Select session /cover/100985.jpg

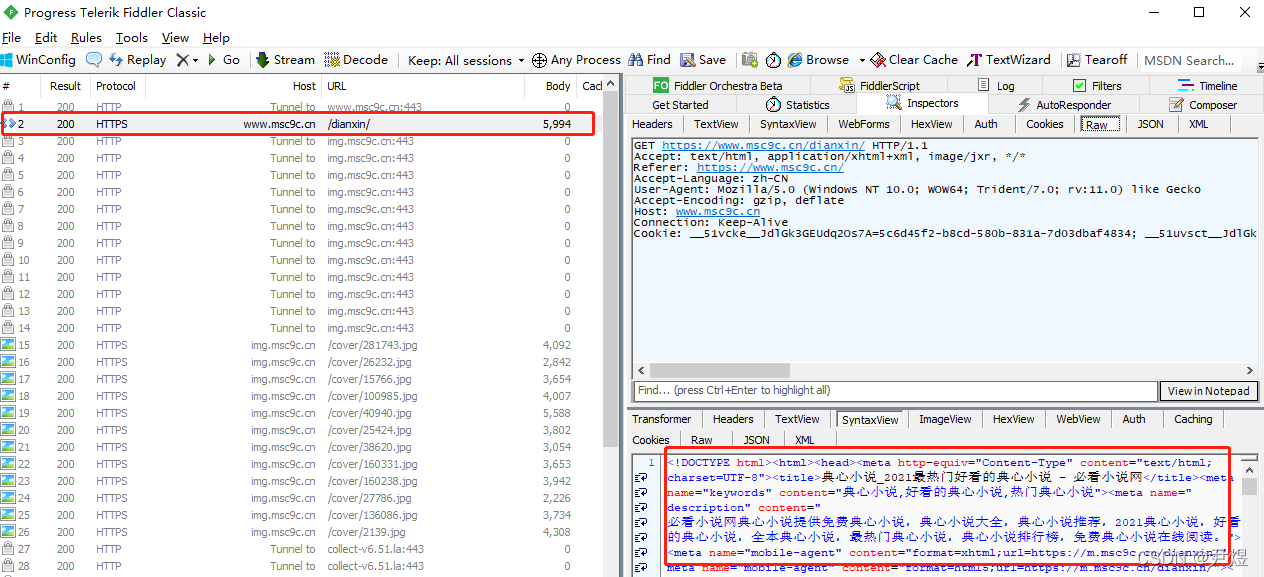(x=300, y=396)
